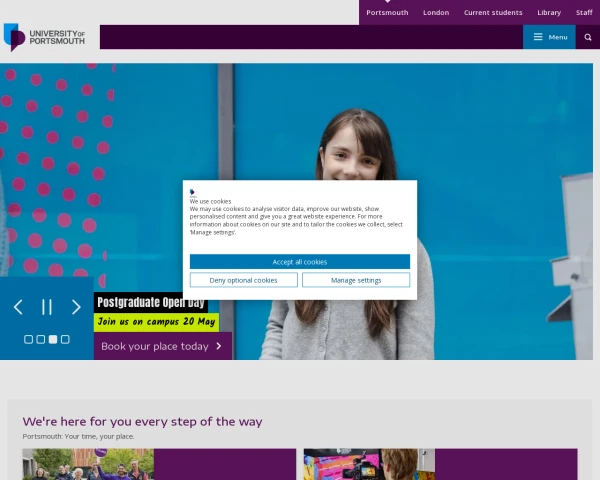This screenshot has height=480, width=600.
Task: Open the Staff link in top bar
Action: click(x=584, y=13)
